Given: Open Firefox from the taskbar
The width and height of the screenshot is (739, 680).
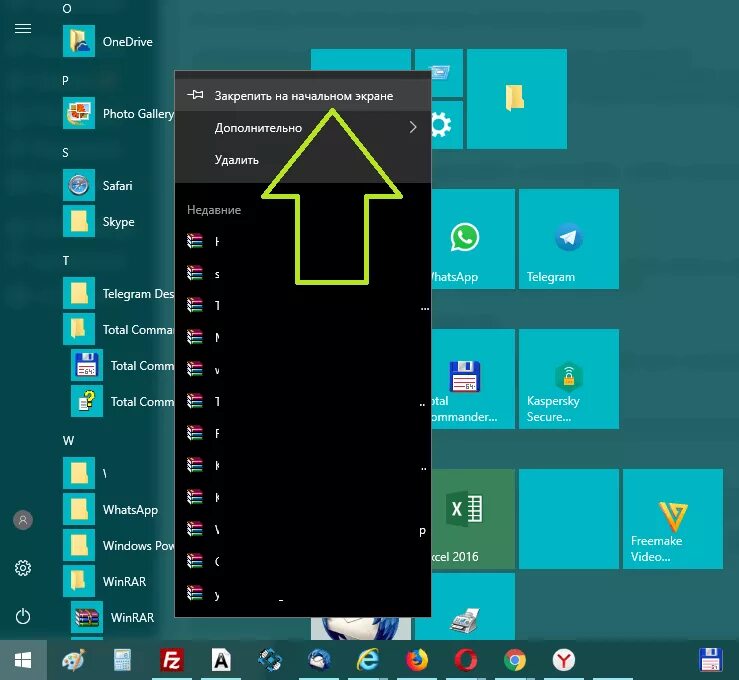Looking at the screenshot, I should 417,660.
